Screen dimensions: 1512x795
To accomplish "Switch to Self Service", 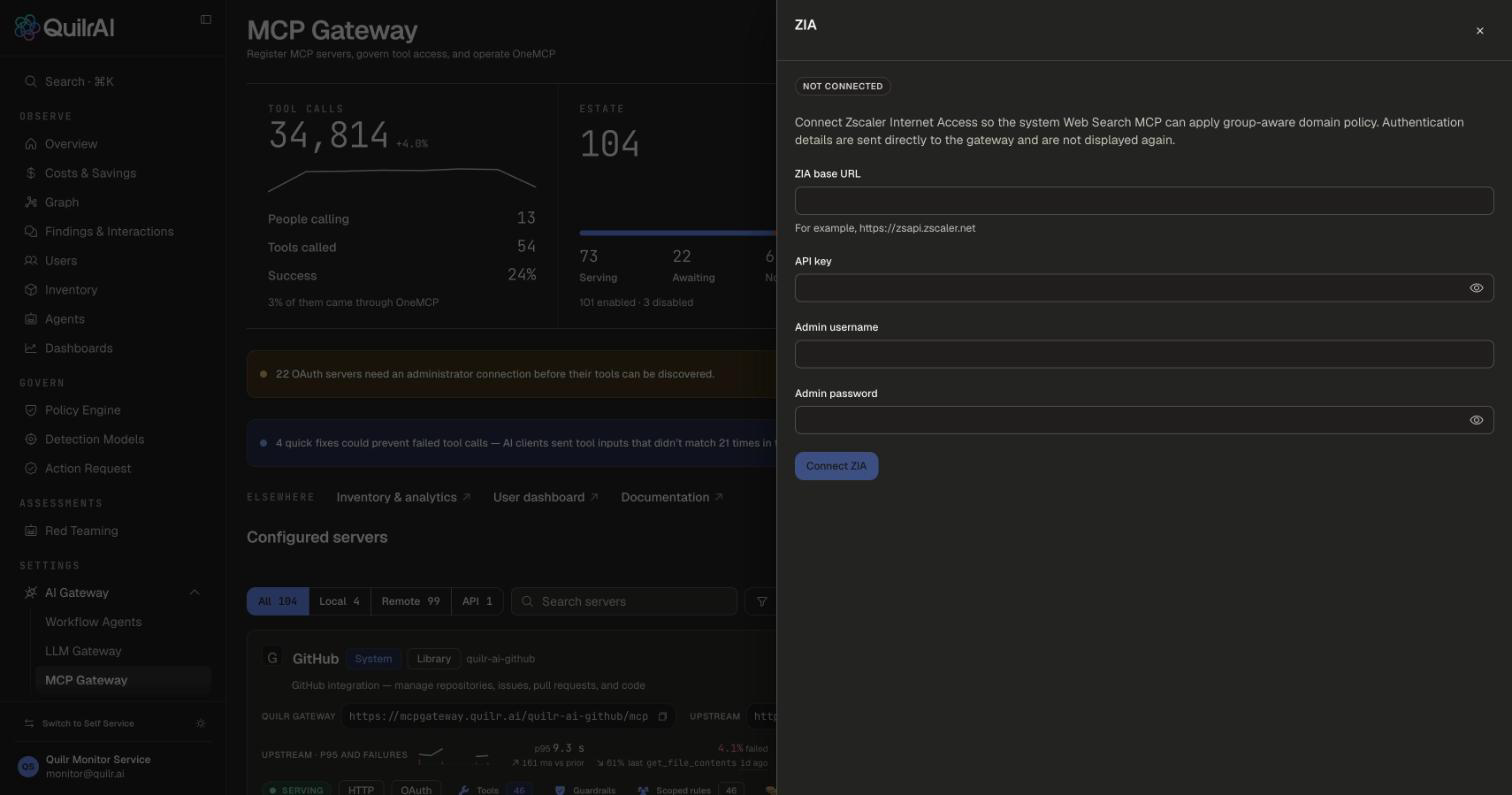I will click(88, 723).
